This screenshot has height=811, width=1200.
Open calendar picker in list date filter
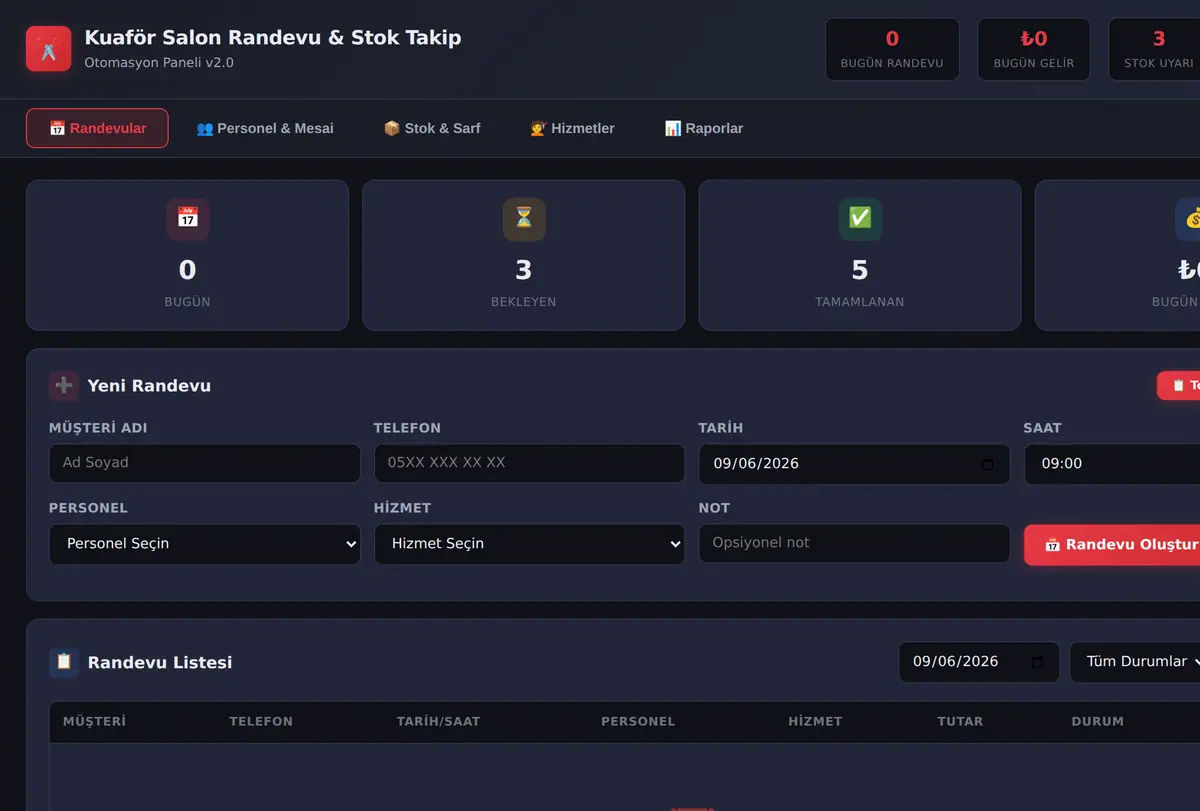[1037, 662]
